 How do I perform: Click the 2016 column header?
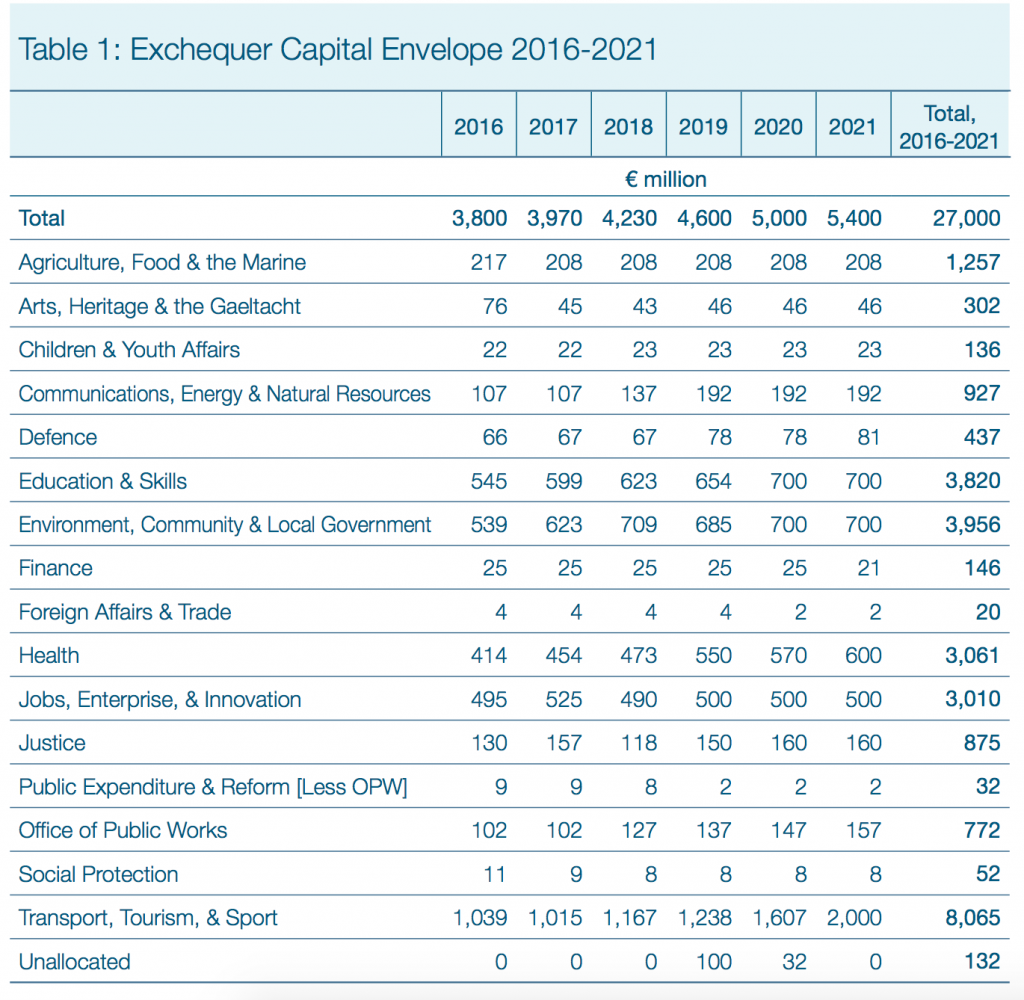pyautogui.click(x=479, y=127)
